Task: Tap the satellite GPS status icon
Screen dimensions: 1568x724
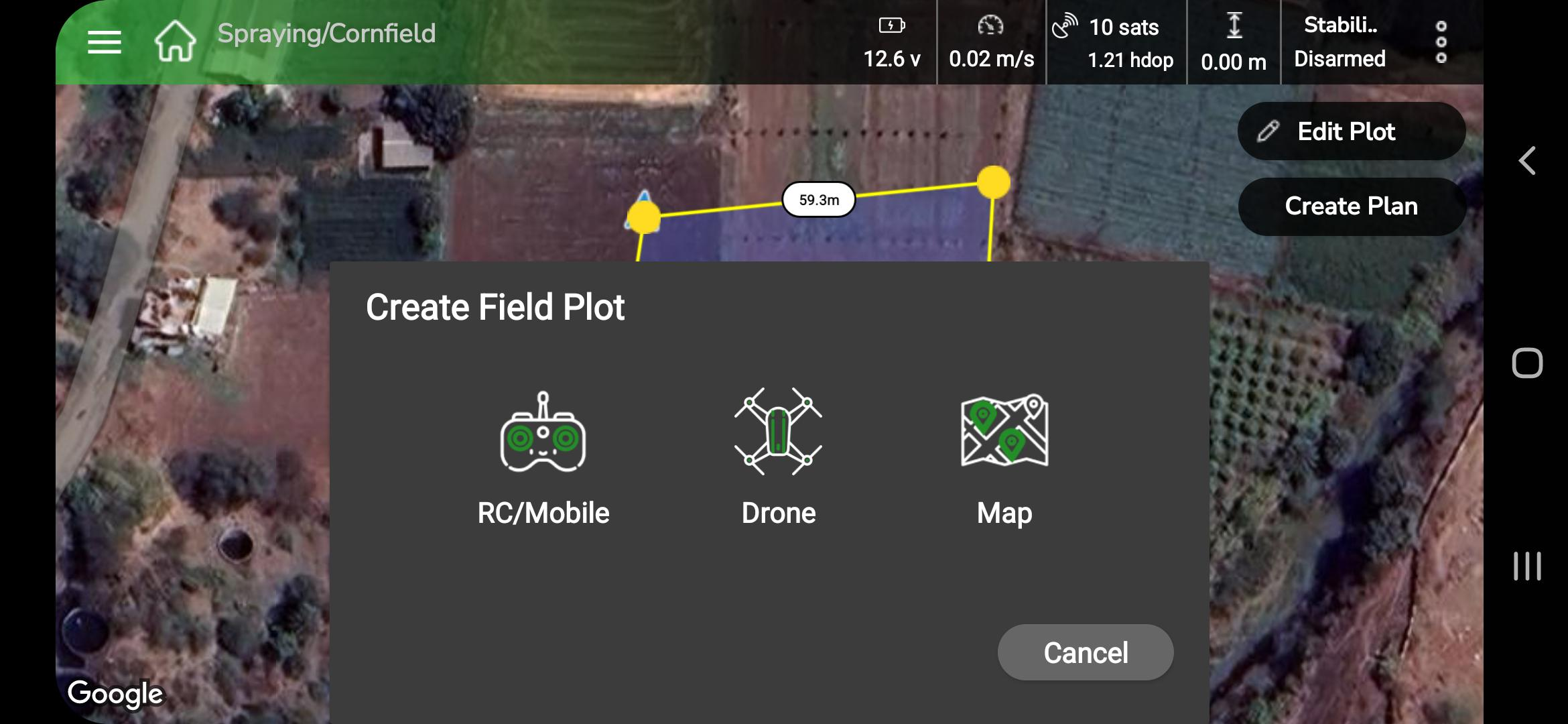Action: click(1065, 27)
